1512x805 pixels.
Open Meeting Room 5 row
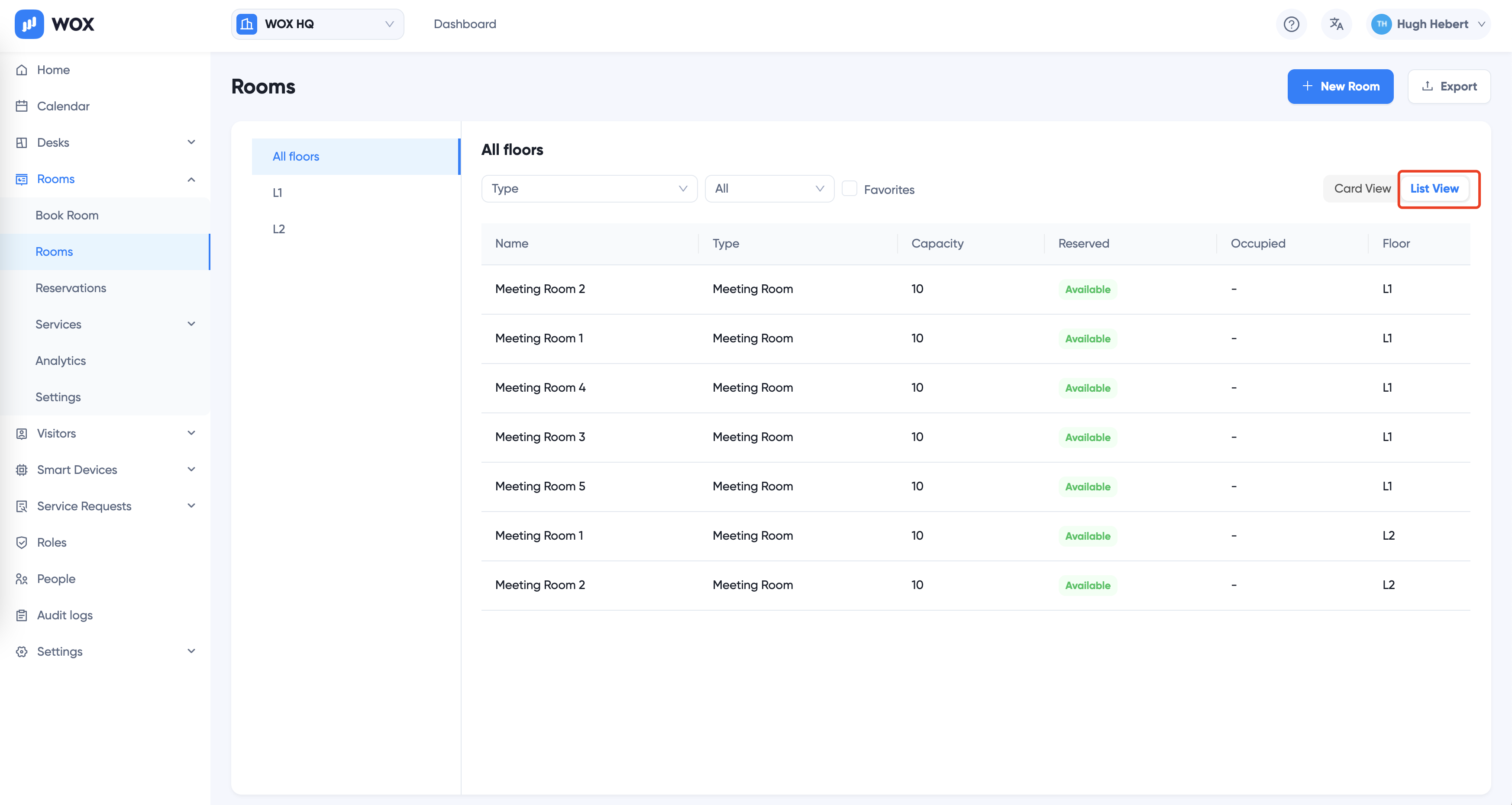pyautogui.click(x=976, y=486)
